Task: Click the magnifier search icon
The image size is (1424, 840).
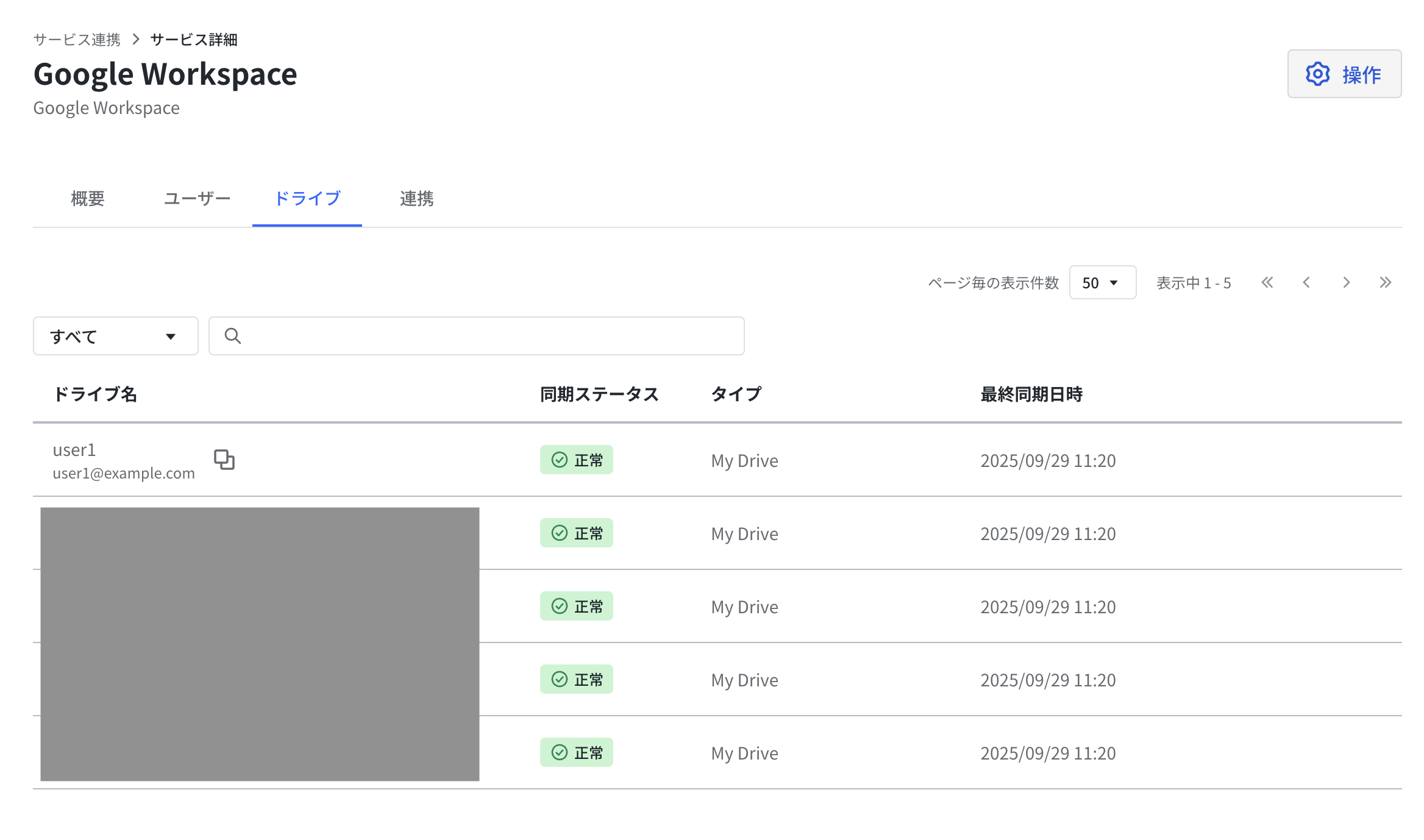Action: coord(233,336)
